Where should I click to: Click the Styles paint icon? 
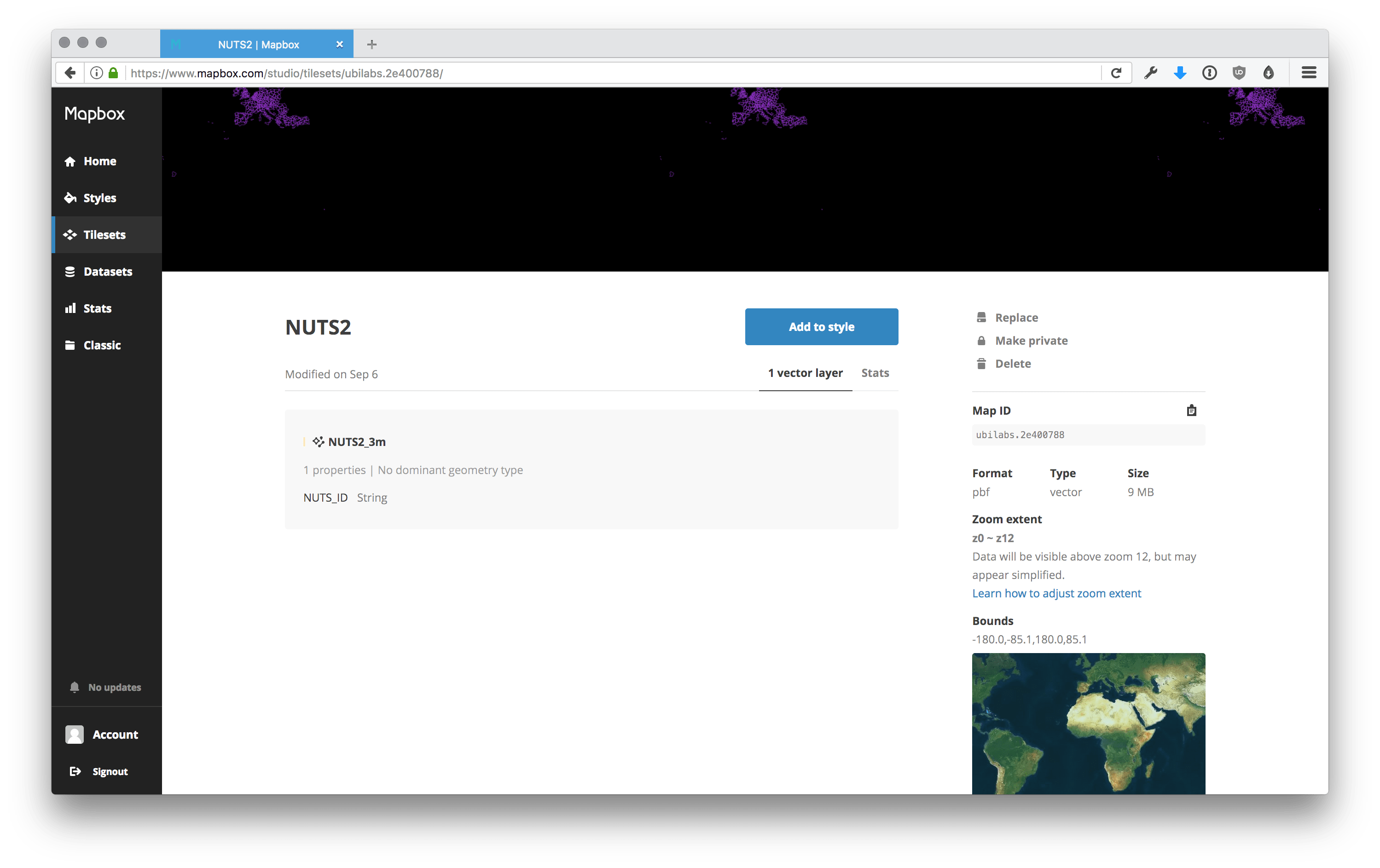(70, 197)
